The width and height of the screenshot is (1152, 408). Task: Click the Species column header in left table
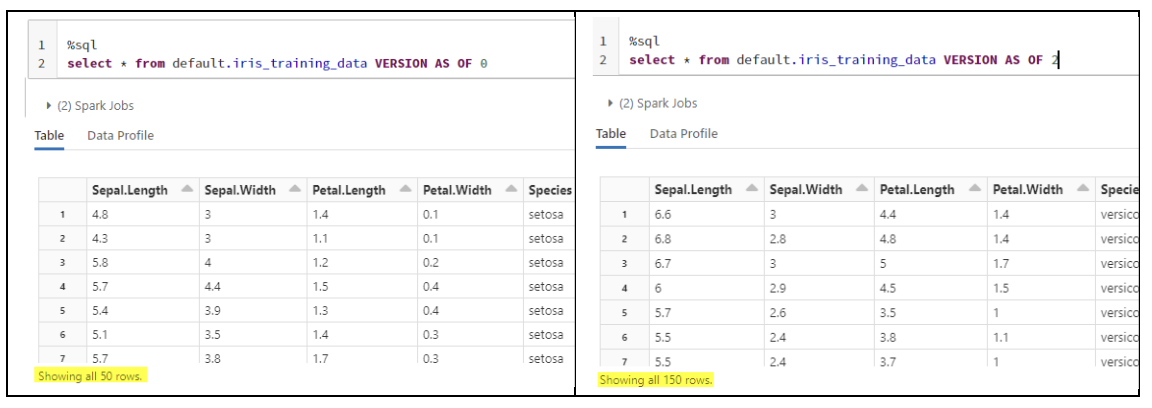pyautogui.click(x=549, y=190)
